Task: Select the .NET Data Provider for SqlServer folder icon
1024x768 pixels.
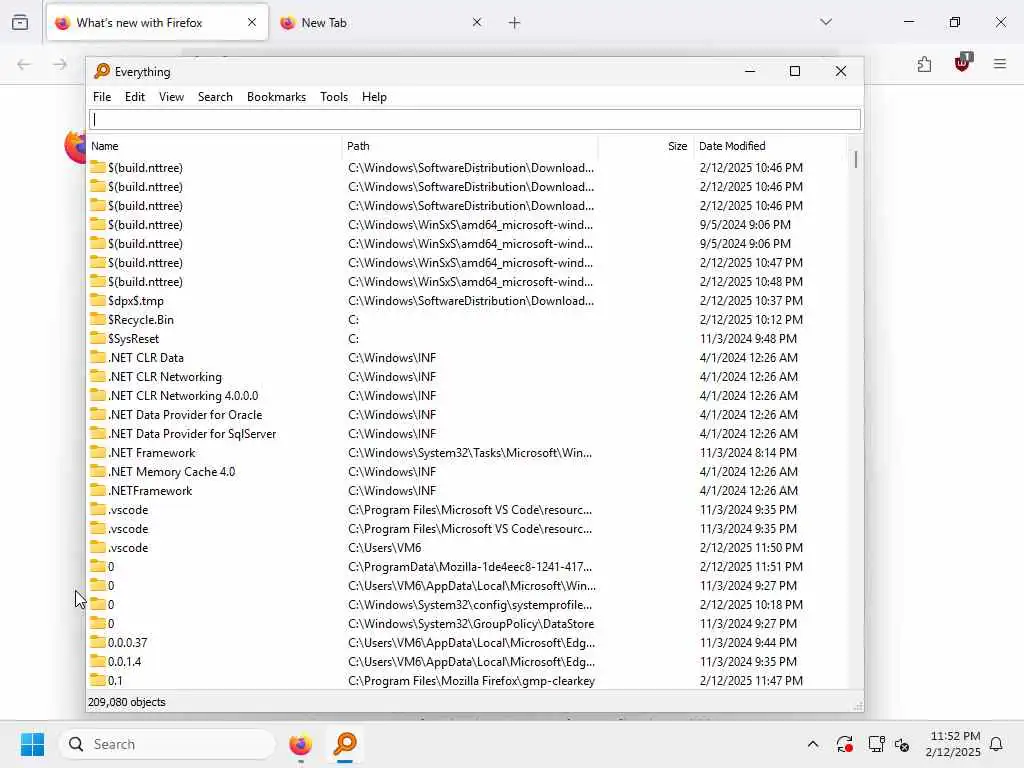Action: 98,433
